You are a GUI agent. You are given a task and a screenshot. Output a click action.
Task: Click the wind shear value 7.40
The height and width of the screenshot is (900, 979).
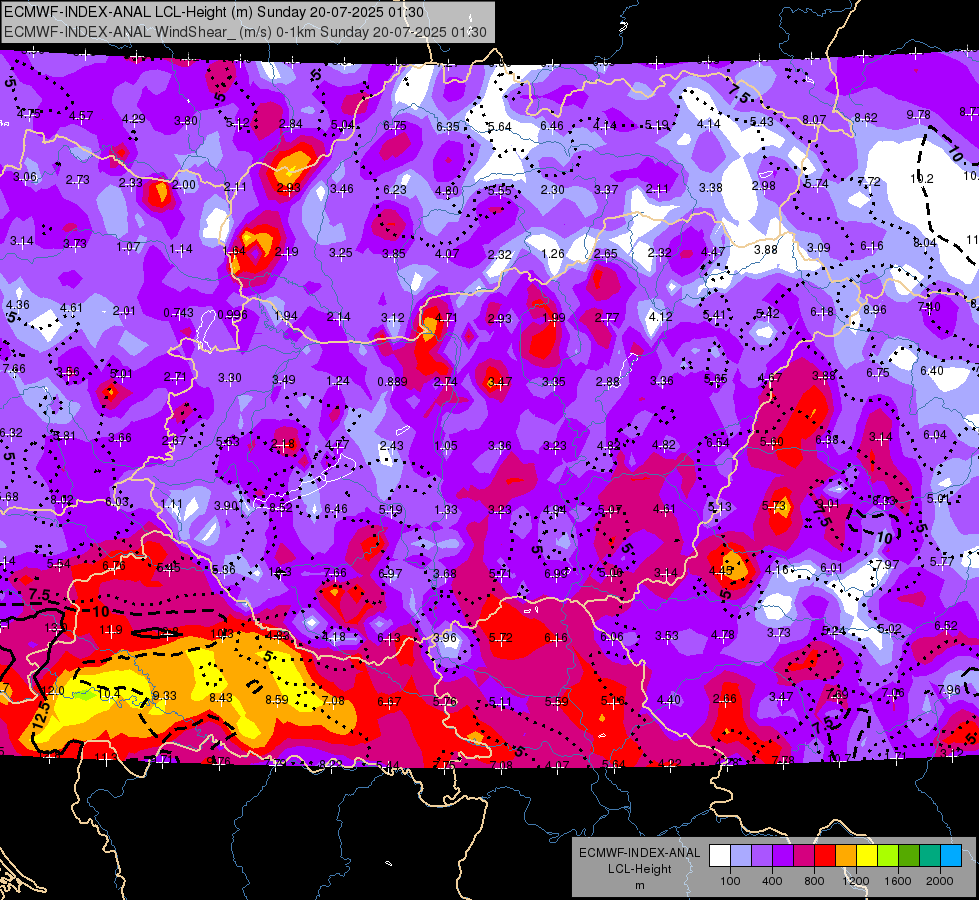tap(929, 306)
